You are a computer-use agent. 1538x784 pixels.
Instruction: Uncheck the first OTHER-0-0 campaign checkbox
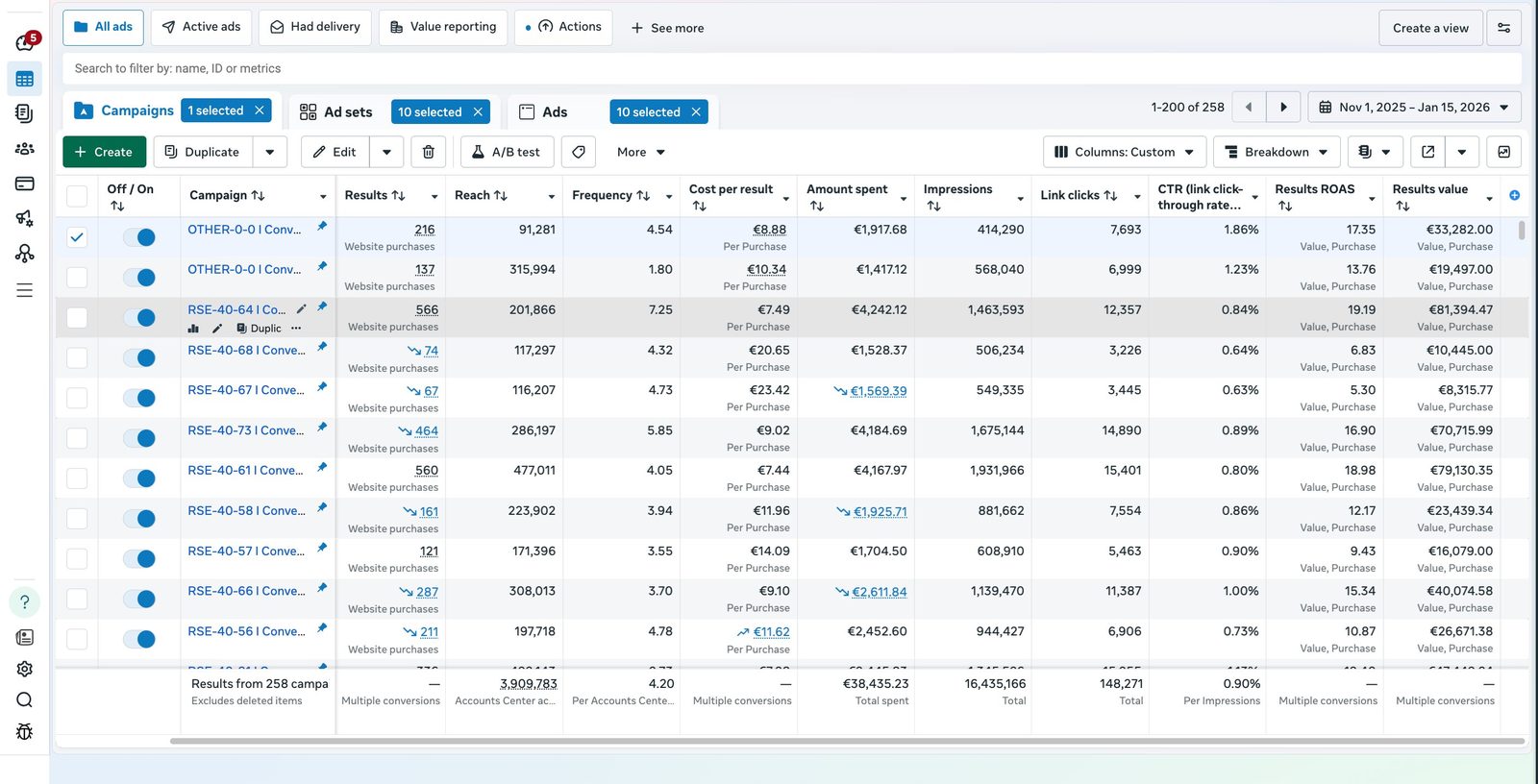[x=77, y=237]
